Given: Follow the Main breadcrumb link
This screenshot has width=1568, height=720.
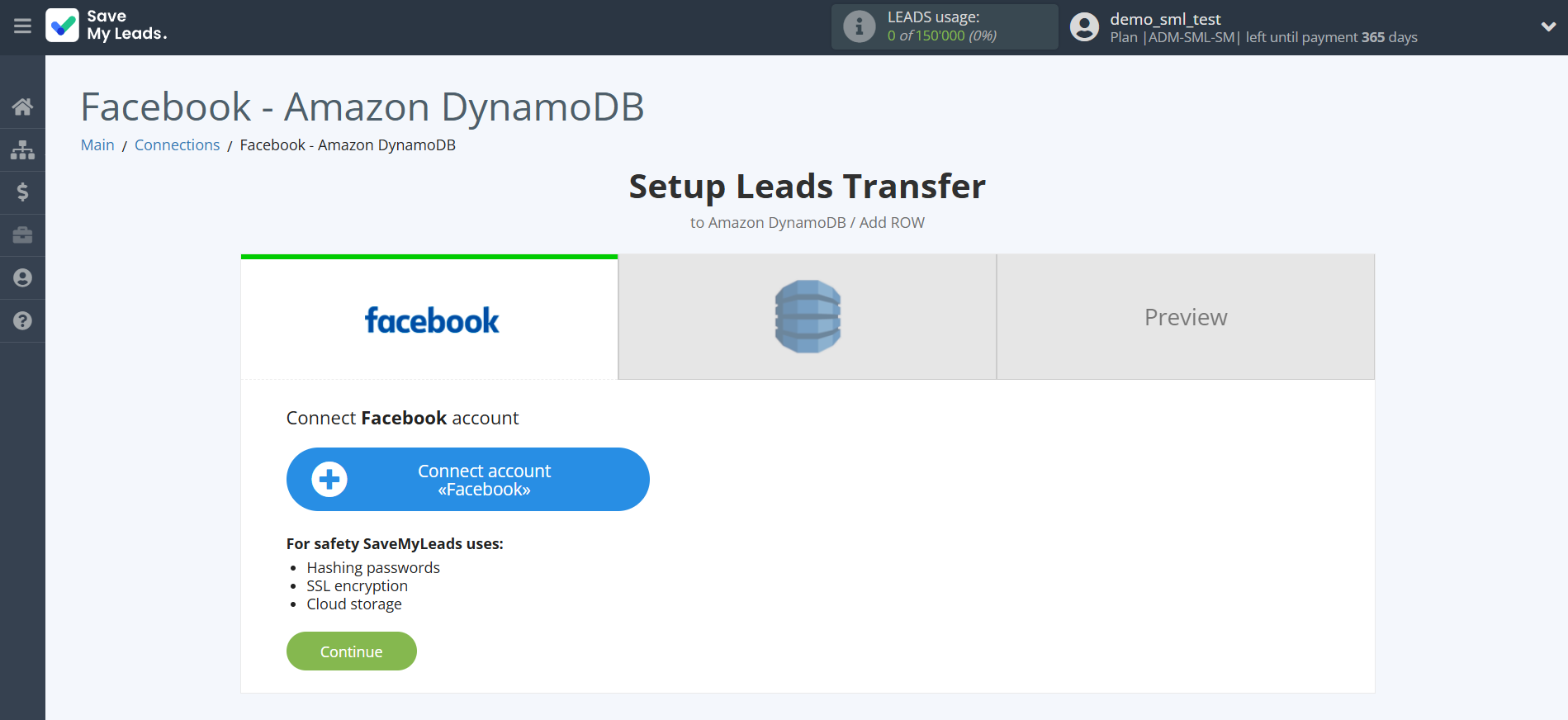Looking at the screenshot, I should pyautogui.click(x=97, y=145).
